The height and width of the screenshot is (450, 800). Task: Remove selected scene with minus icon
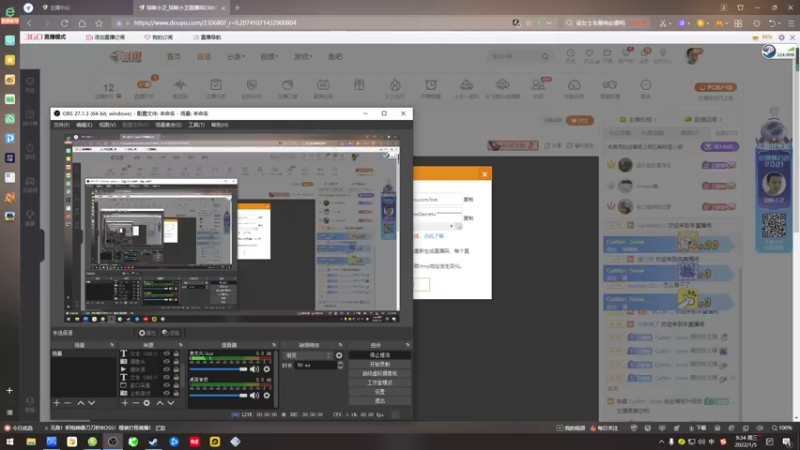point(67,403)
